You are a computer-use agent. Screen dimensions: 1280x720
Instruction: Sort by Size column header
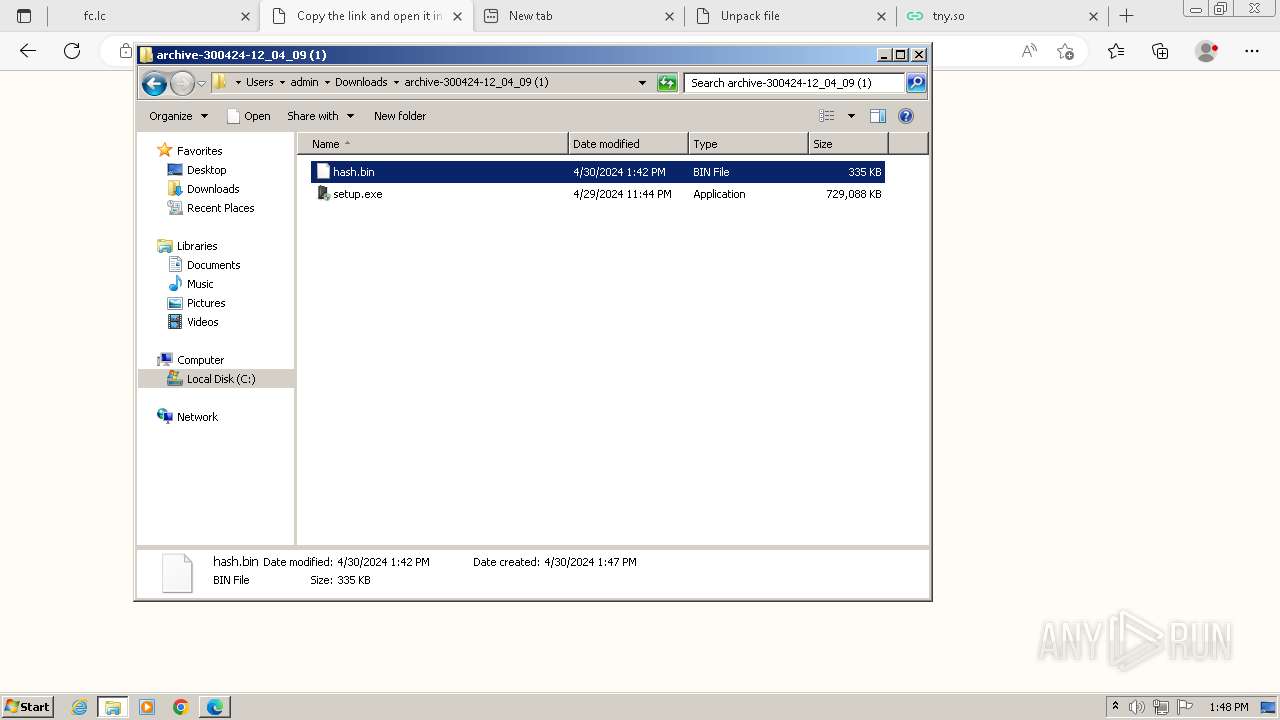[x=848, y=144]
